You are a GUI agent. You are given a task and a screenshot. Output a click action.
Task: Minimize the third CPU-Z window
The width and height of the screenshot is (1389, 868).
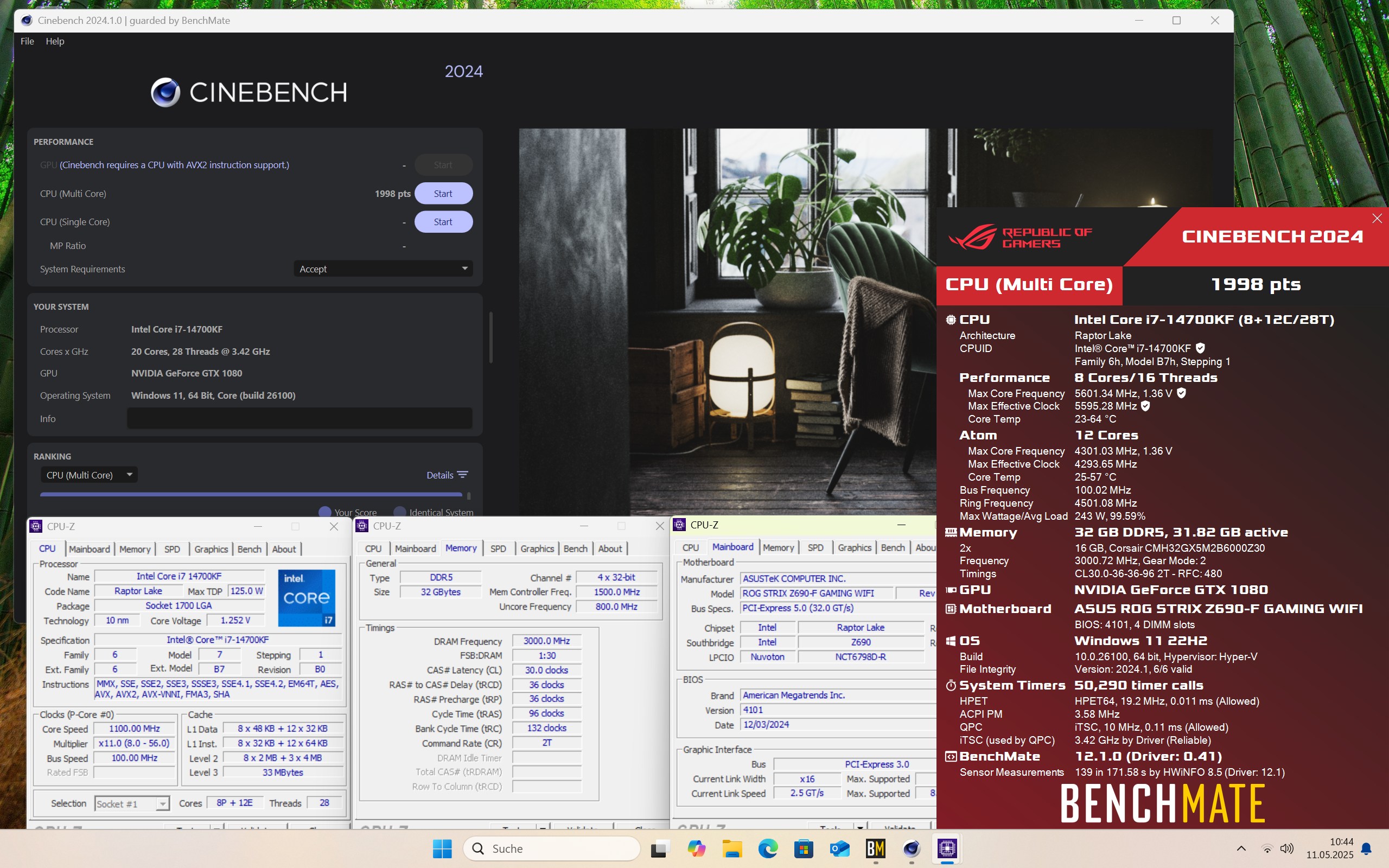[x=901, y=524]
